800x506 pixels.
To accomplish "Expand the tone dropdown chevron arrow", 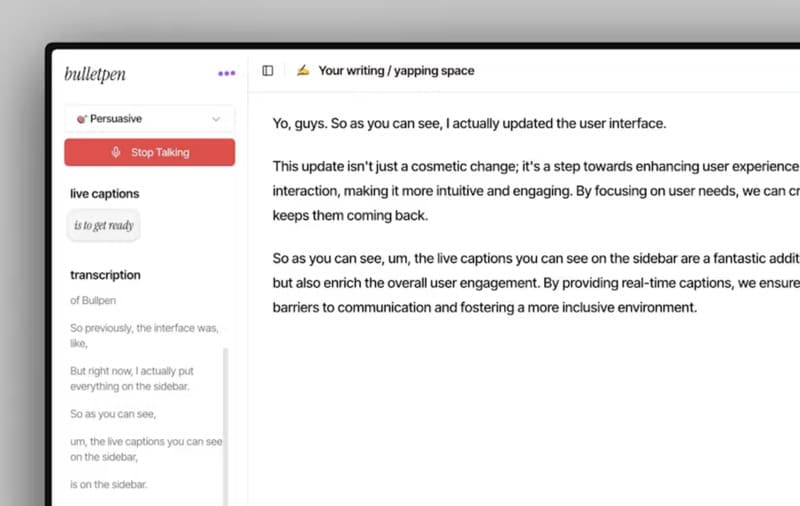I will click(216, 119).
